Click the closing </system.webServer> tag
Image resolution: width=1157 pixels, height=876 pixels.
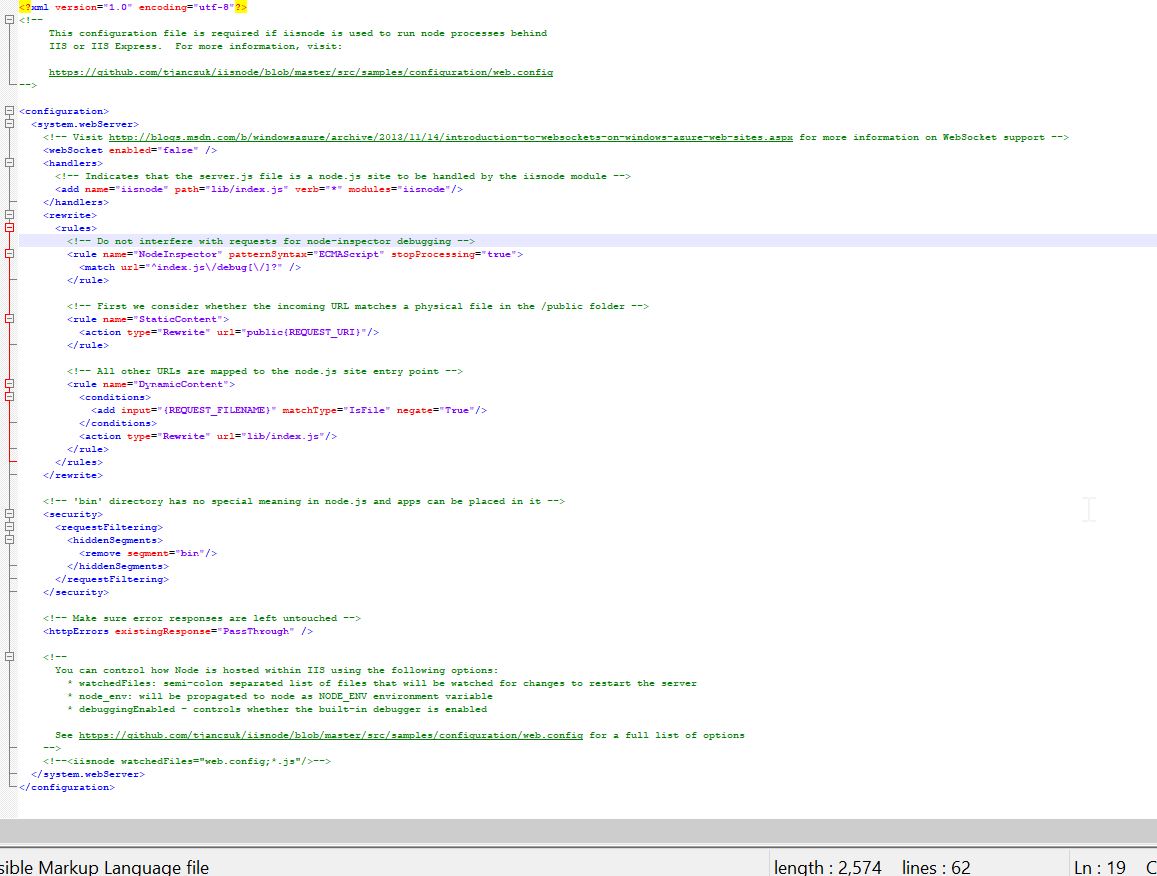pyautogui.click(x=88, y=774)
